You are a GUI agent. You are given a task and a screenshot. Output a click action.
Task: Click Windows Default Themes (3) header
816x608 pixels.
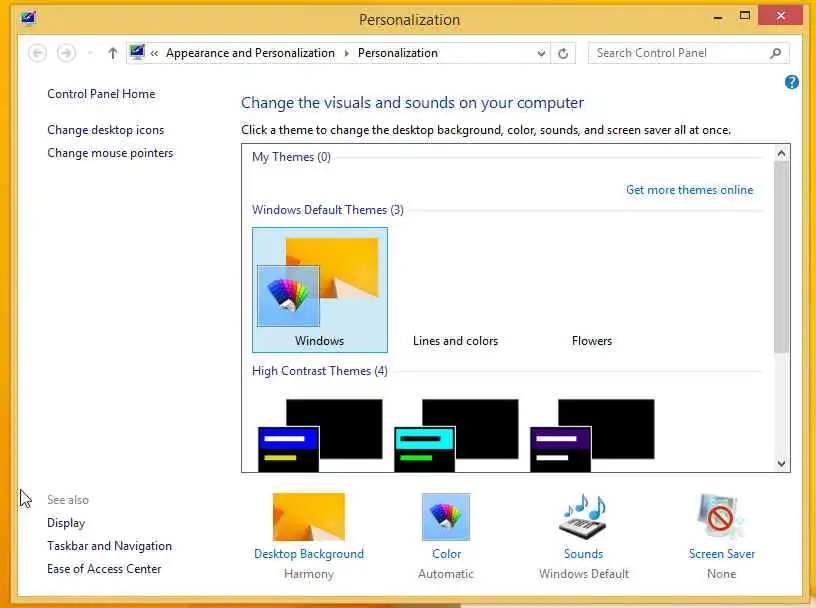[x=328, y=210]
